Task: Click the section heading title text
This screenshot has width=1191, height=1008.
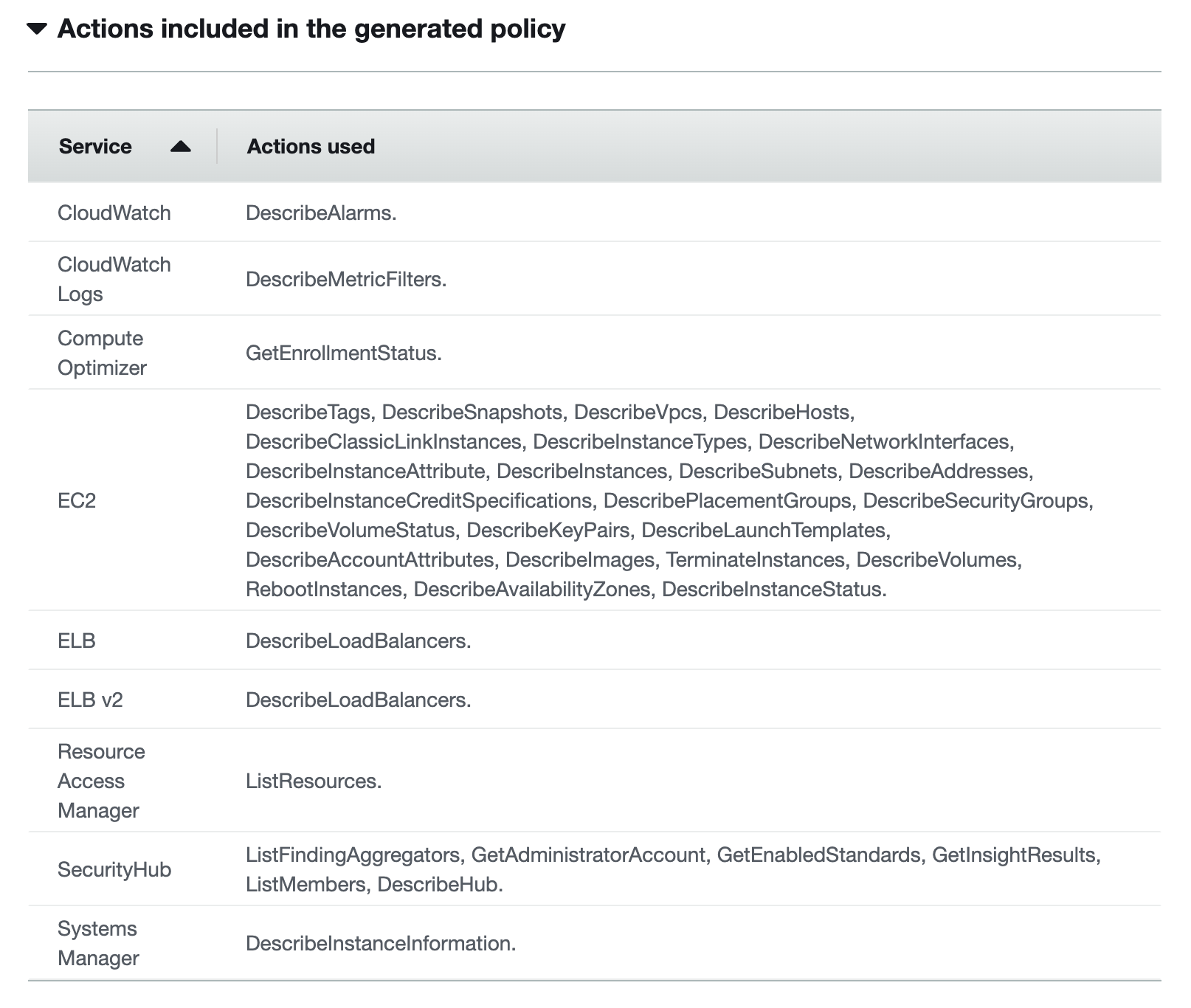Action: point(311,29)
